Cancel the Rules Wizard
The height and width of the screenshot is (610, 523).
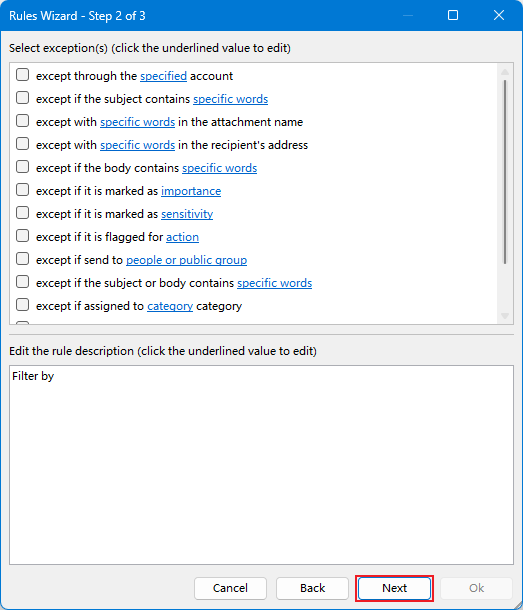(230, 588)
